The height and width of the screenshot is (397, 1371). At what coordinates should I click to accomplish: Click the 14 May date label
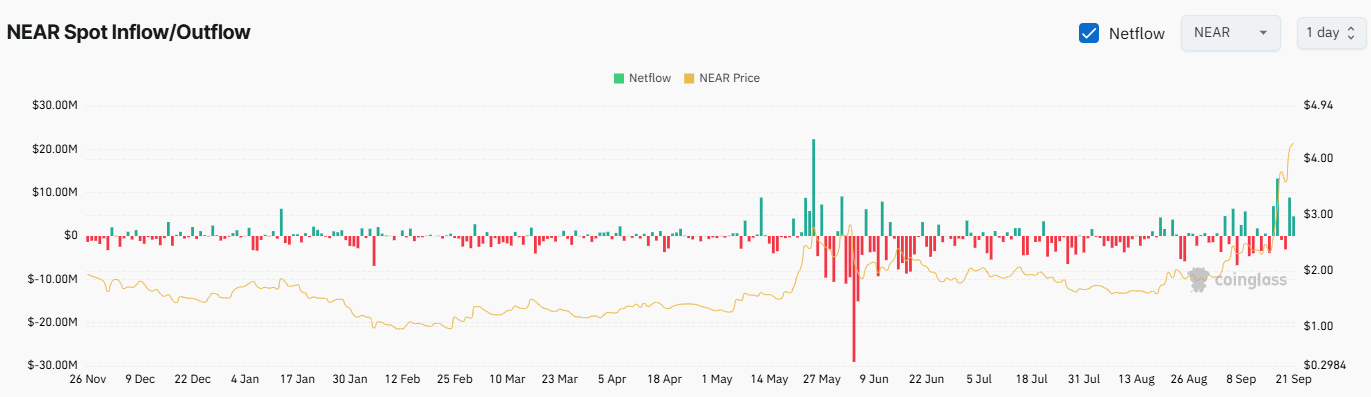point(770,380)
